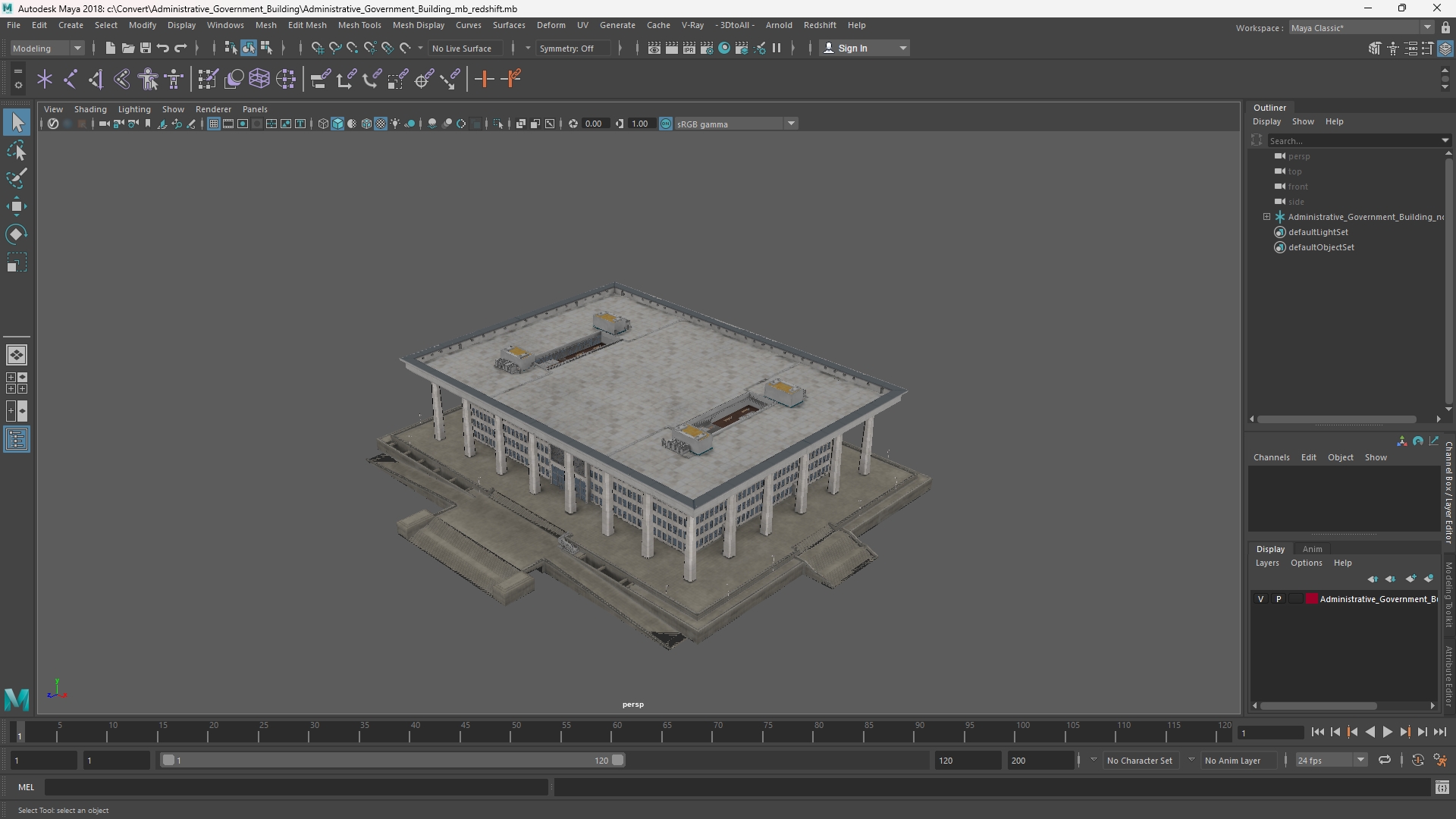Switch to four-view panel layout
Viewport: 1456px width, 819px height.
pos(17,383)
